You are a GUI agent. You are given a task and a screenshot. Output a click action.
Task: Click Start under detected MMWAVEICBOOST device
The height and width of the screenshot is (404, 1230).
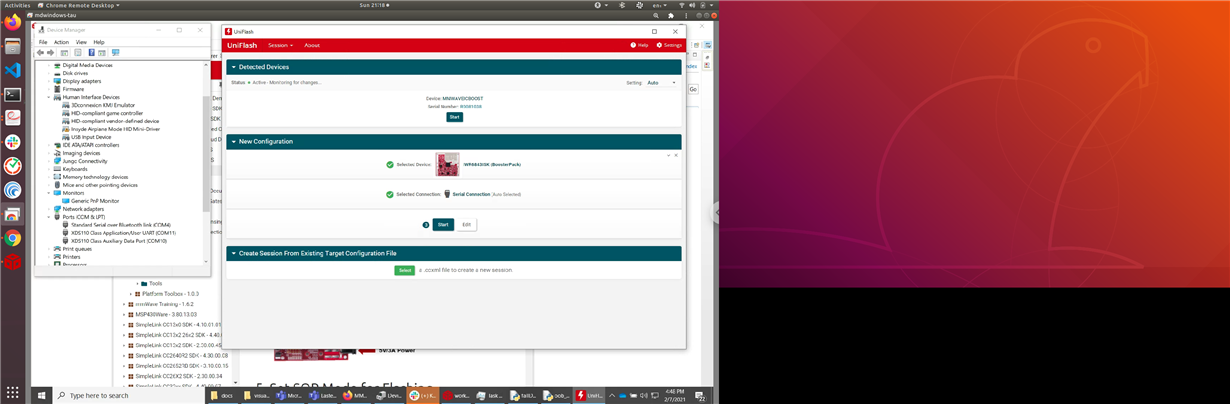(454, 117)
